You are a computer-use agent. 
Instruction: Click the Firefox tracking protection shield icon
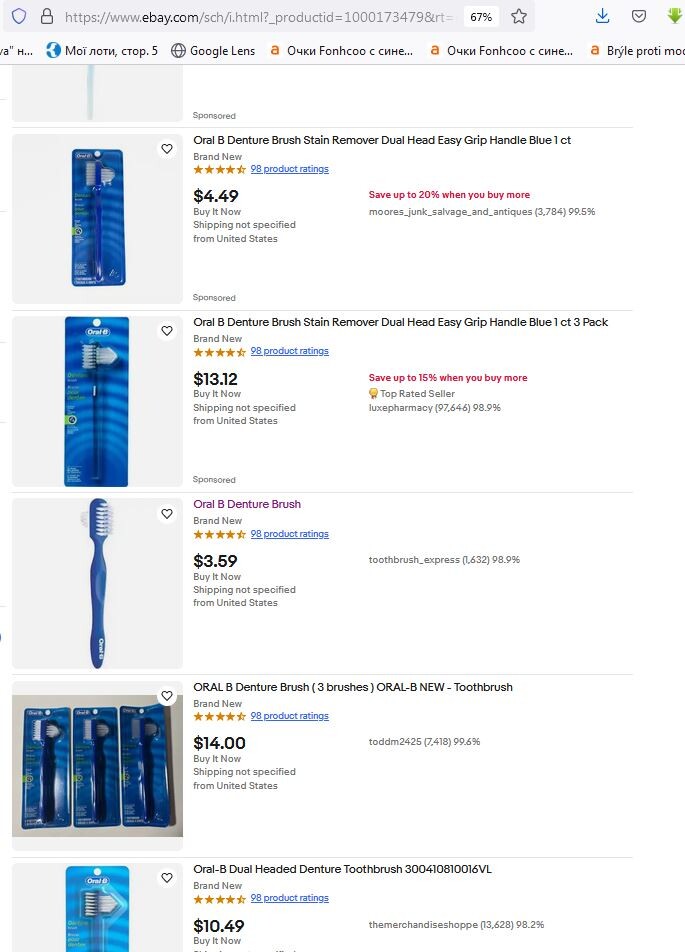[x=19, y=17]
